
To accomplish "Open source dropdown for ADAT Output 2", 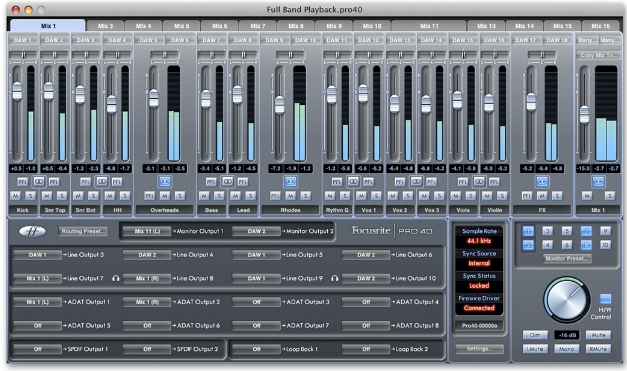I will click(x=147, y=302).
